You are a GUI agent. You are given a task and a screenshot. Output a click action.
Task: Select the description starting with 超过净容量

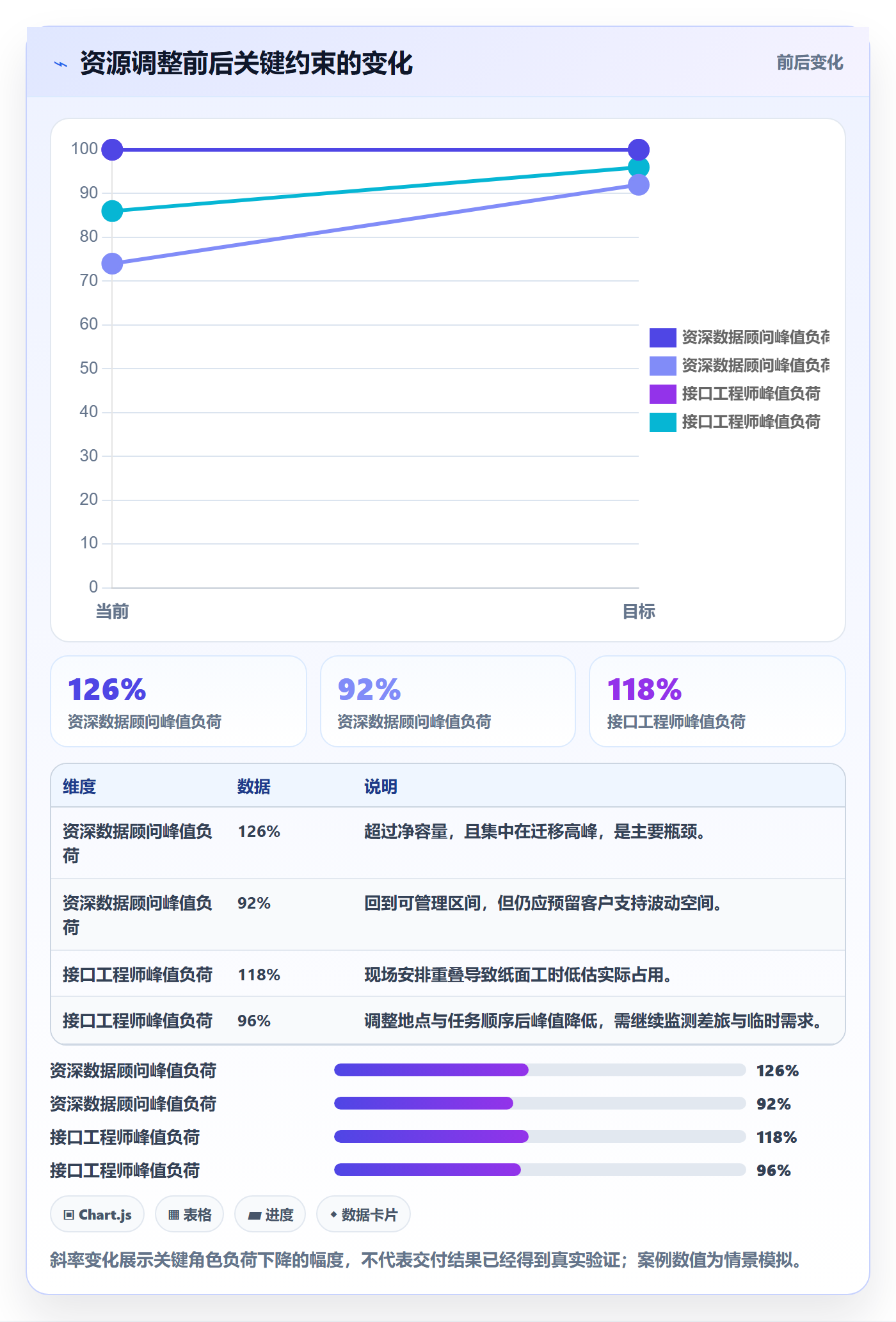pyautogui.click(x=535, y=831)
